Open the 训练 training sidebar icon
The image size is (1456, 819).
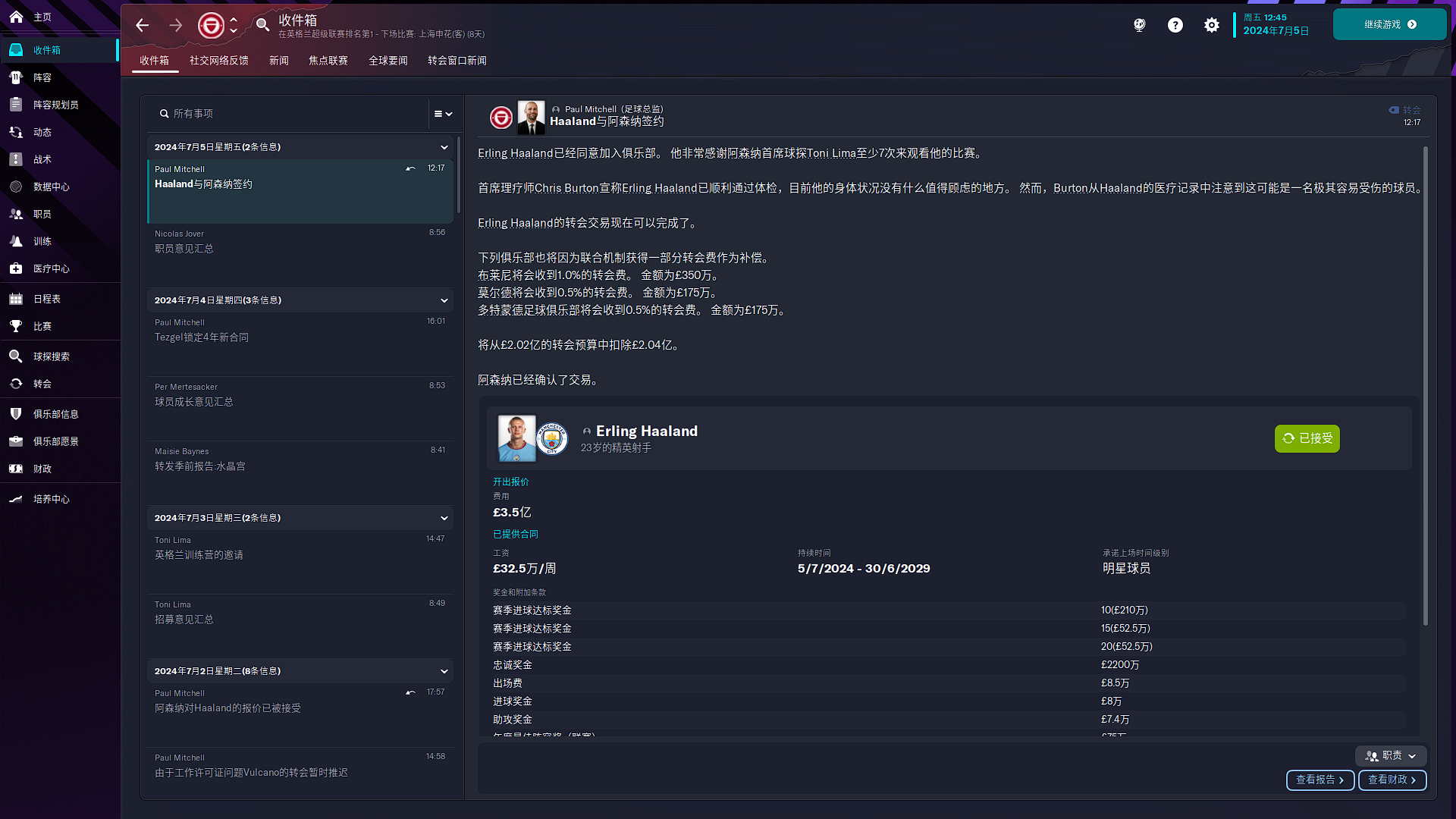pos(16,241)
